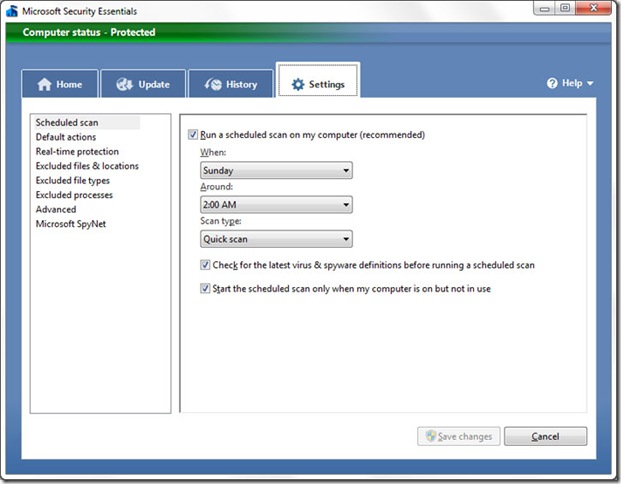Uncheck Run a scheduled scan on my computer
The height and width of the screenshot is (484, 621).
tap(193, 135)
